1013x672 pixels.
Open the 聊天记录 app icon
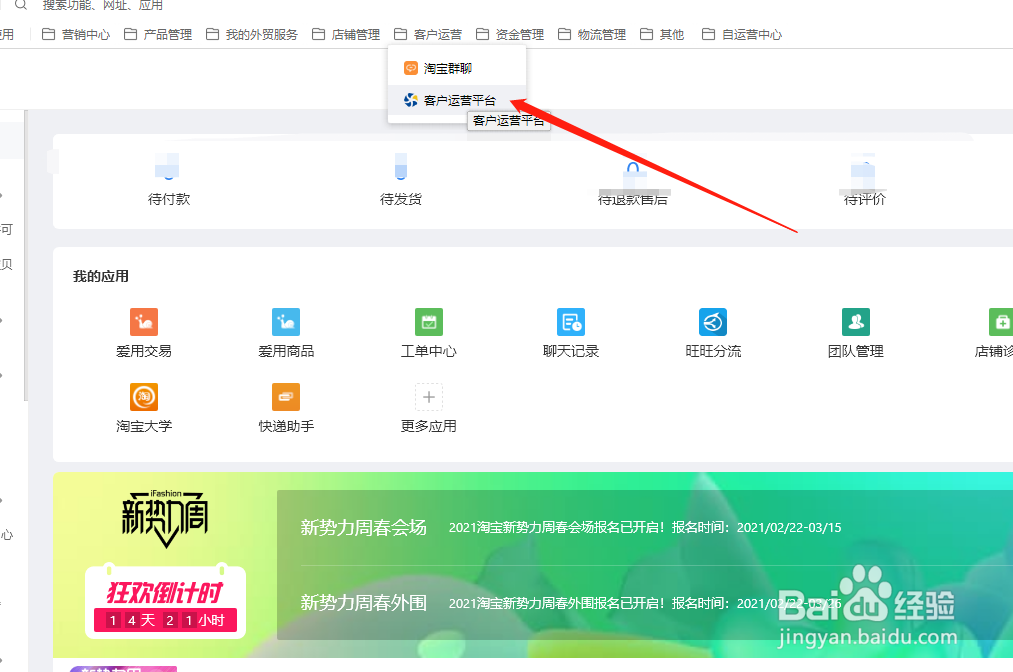click(x=571, y=322)
